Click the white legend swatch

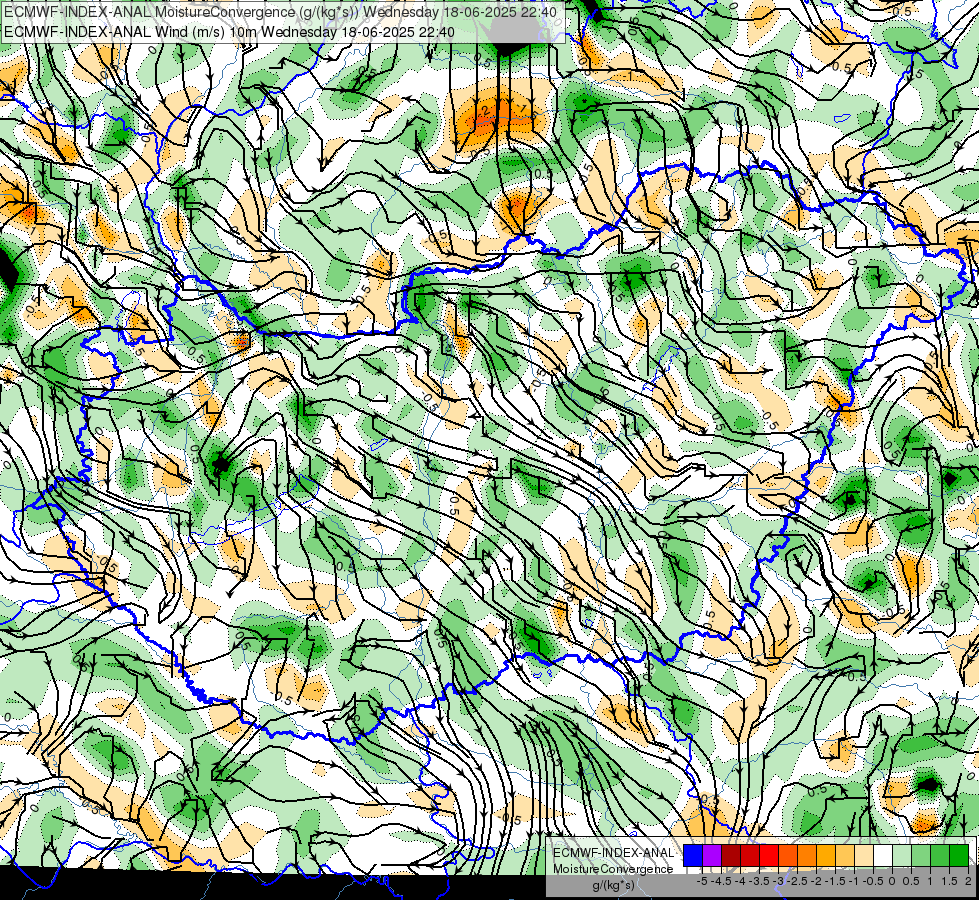click(x=883, y=855)
